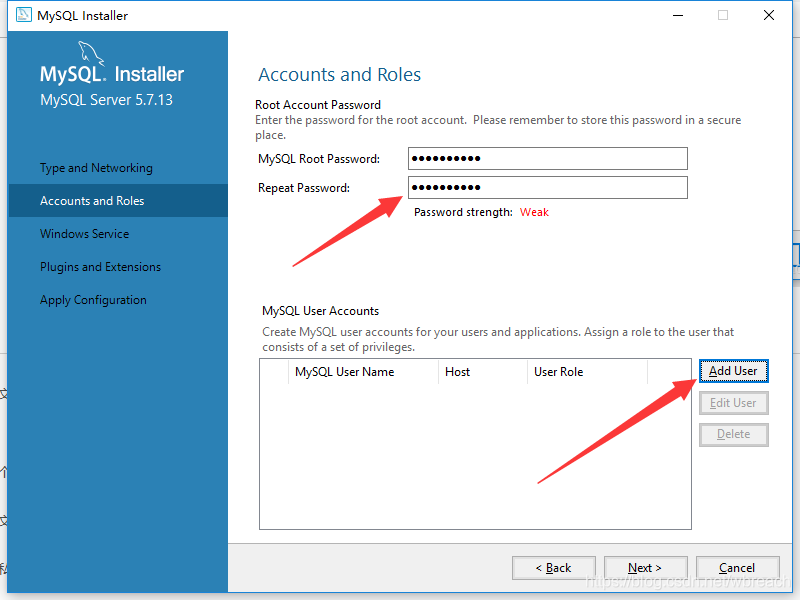The image size is (800, 600).
Task: Click the Weak password strength text
Action: (534, 212)
